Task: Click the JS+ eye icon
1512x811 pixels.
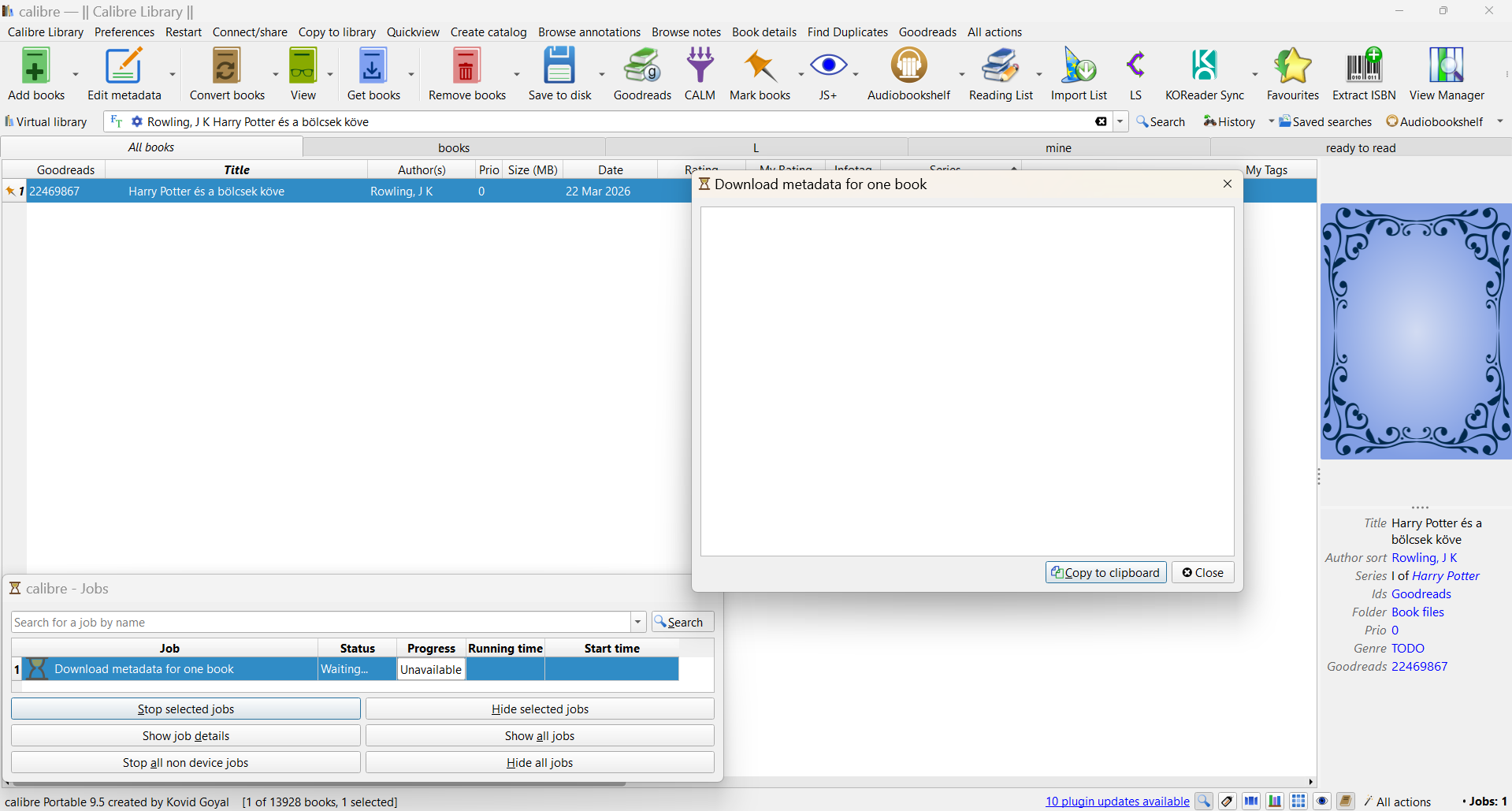Action: click(828, 66)
